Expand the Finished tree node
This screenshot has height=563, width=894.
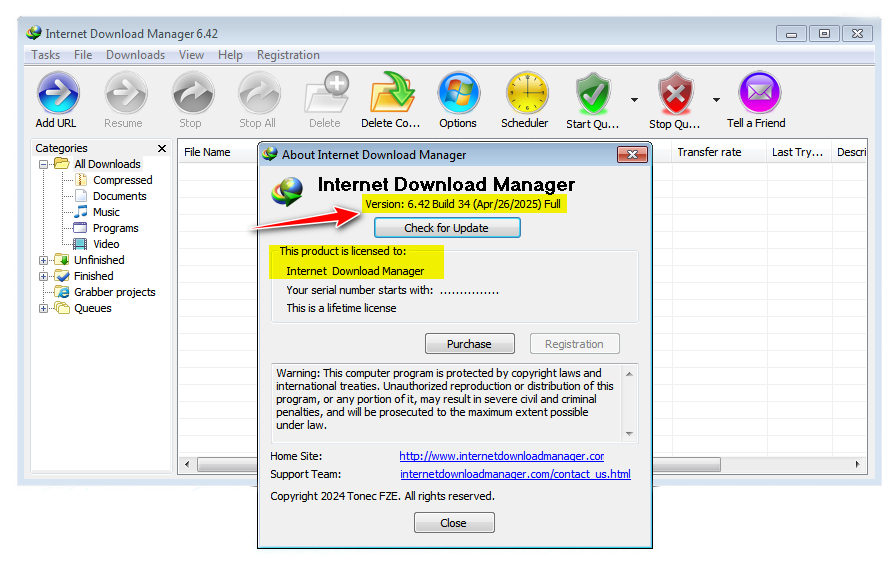(43, 276)
